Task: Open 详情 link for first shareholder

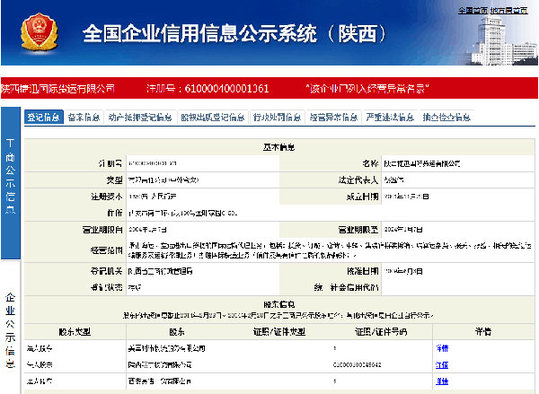Action: click(x=442, y=348)
